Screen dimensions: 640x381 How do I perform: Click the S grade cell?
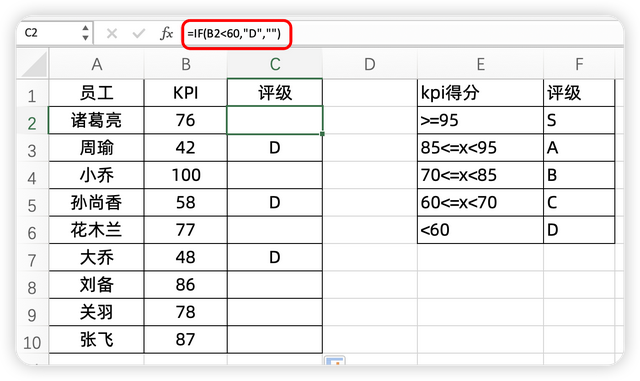pyautogui.click(x=579, y=120)
